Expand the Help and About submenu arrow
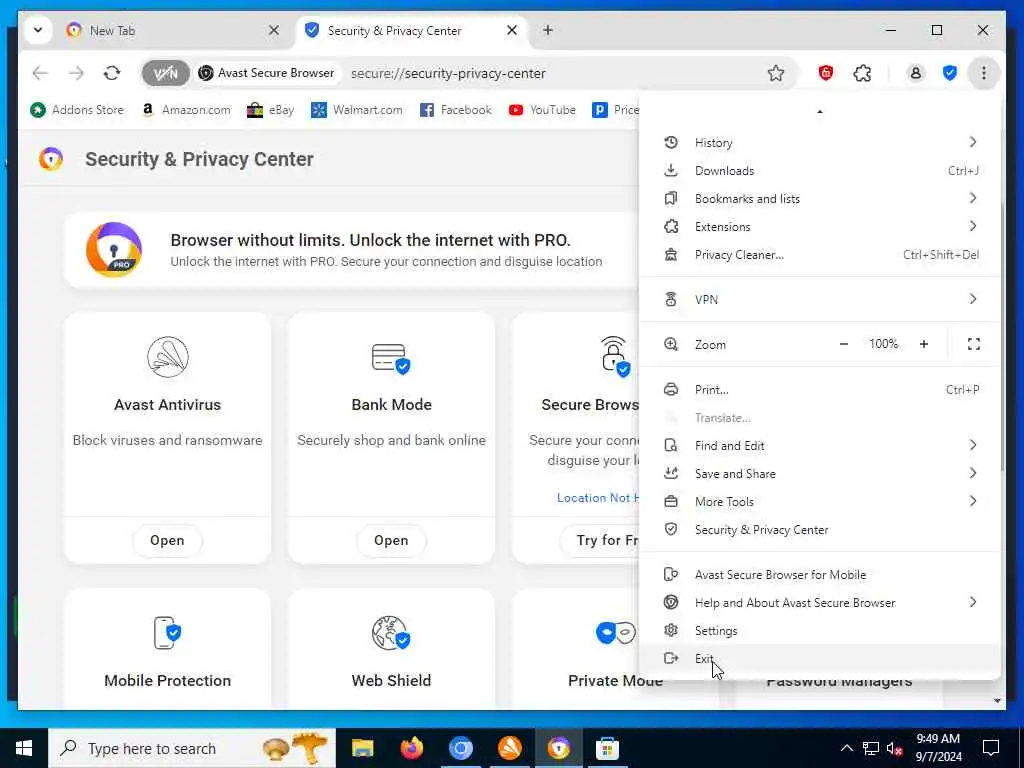The height and width of the screenshot is (768, 1024). click(x=973, y=603)
